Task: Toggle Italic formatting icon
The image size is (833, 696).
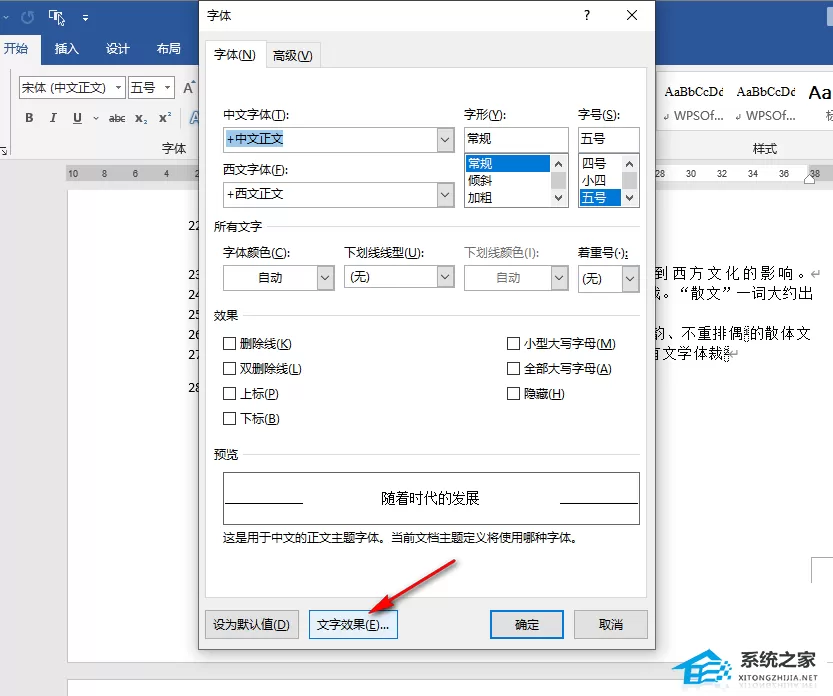Action: tap(53, 118)
